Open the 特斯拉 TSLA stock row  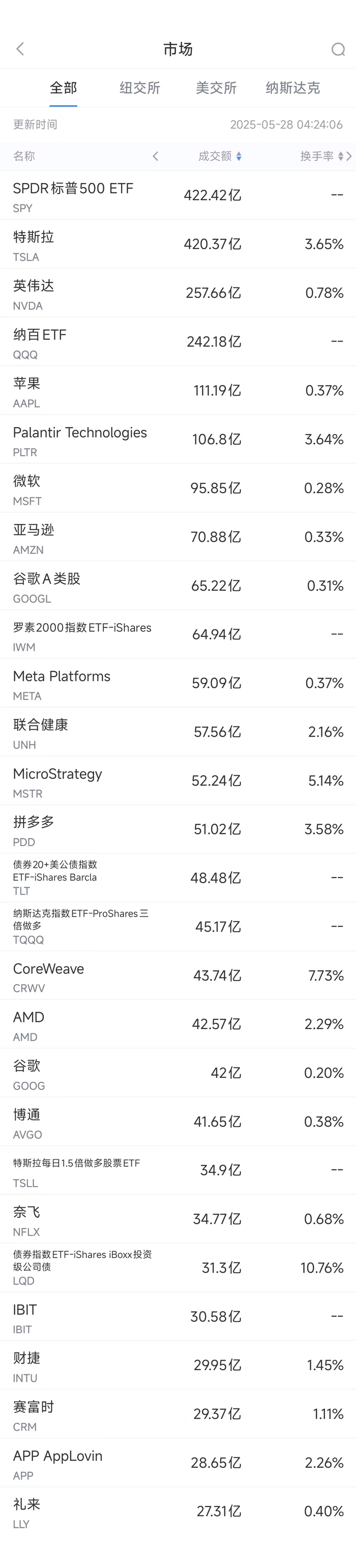[x=177, y=244]
